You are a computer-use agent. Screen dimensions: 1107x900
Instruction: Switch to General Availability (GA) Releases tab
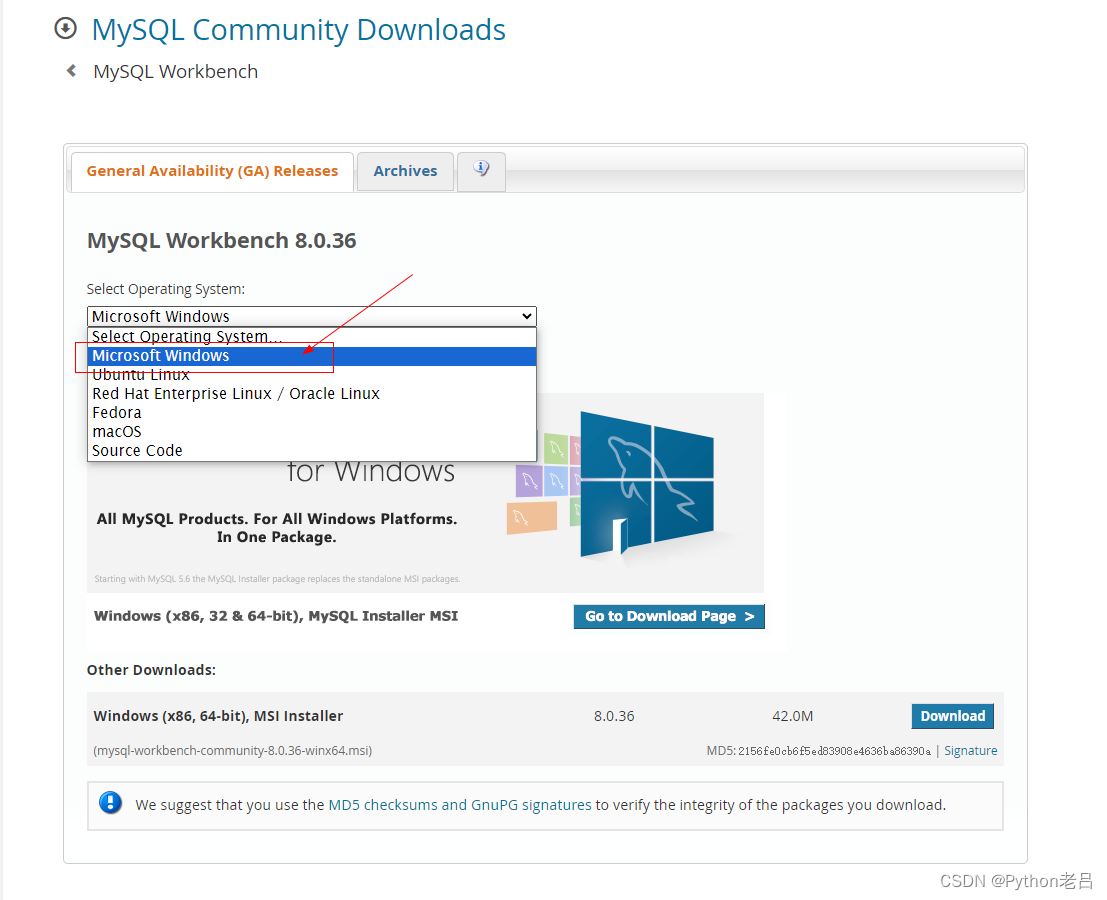point(213,172)
